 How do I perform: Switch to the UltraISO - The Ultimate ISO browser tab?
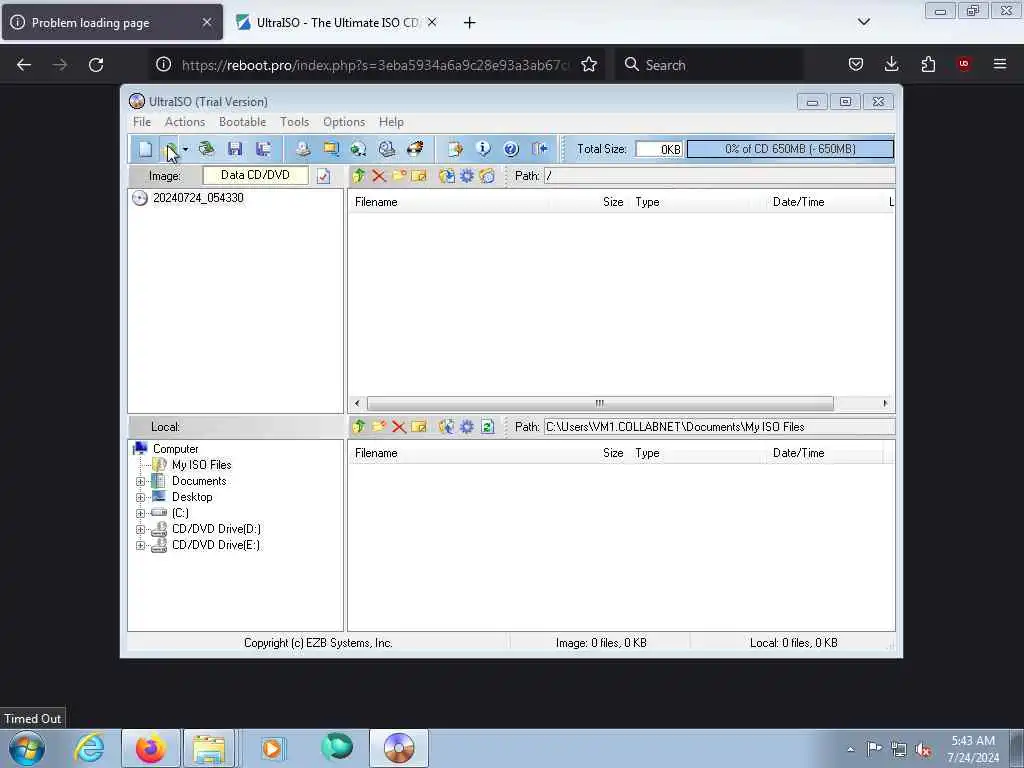point(337,22)
